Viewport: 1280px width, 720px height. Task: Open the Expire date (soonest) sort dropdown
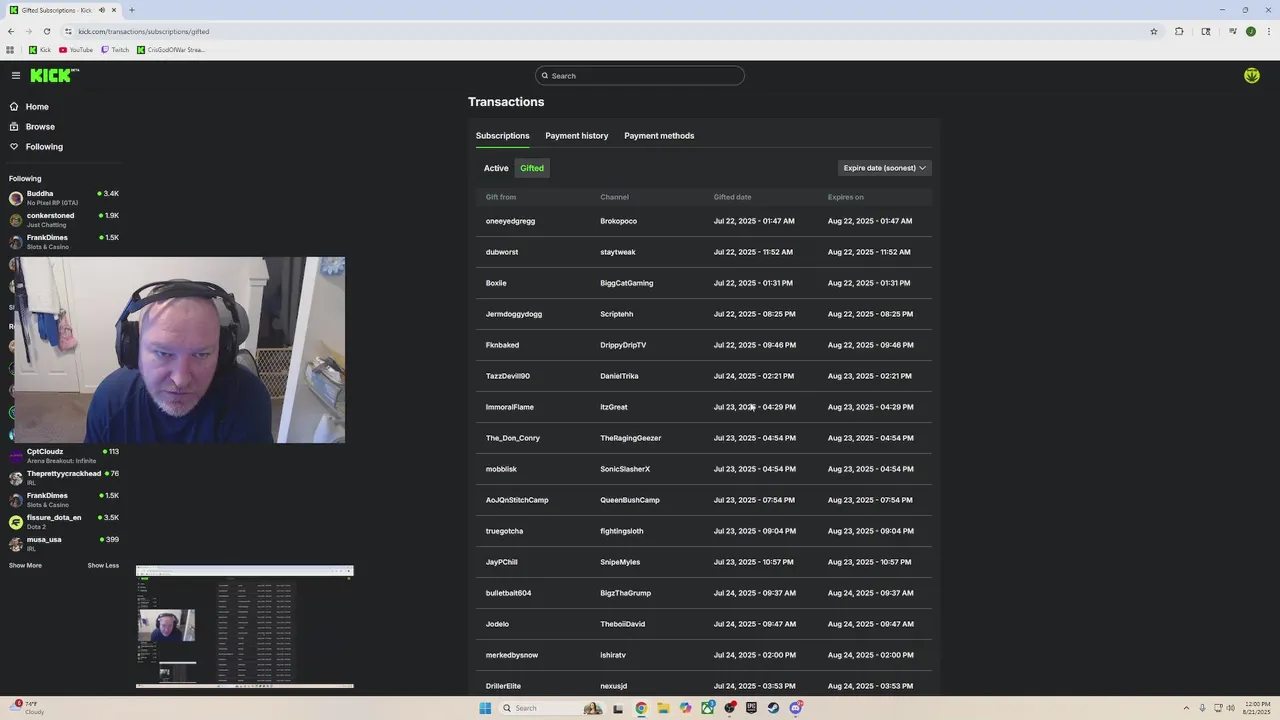[884, 168]
